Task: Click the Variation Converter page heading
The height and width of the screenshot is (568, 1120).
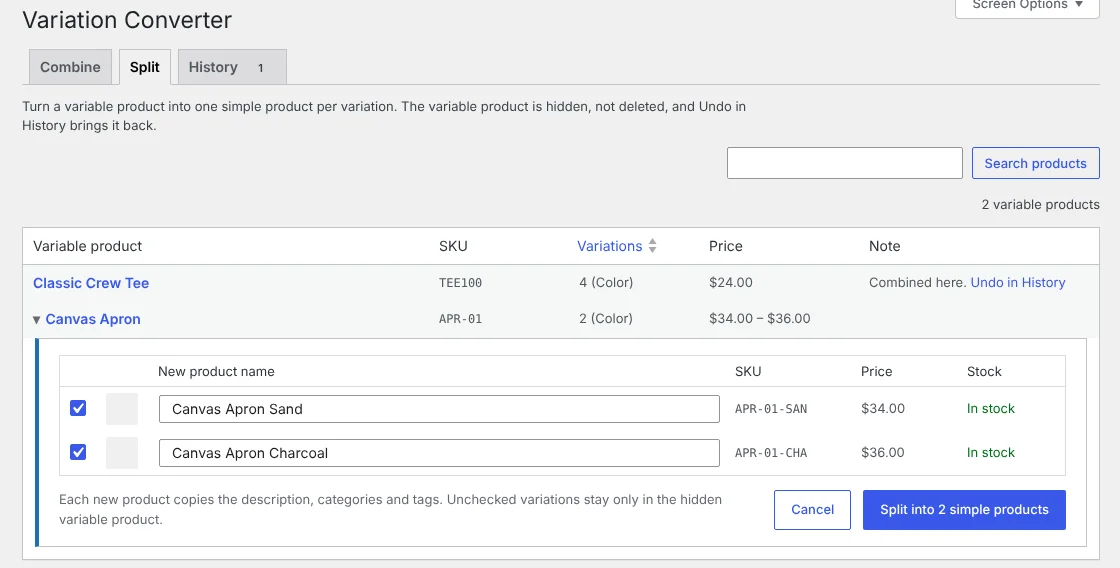Action: [127, 20]
